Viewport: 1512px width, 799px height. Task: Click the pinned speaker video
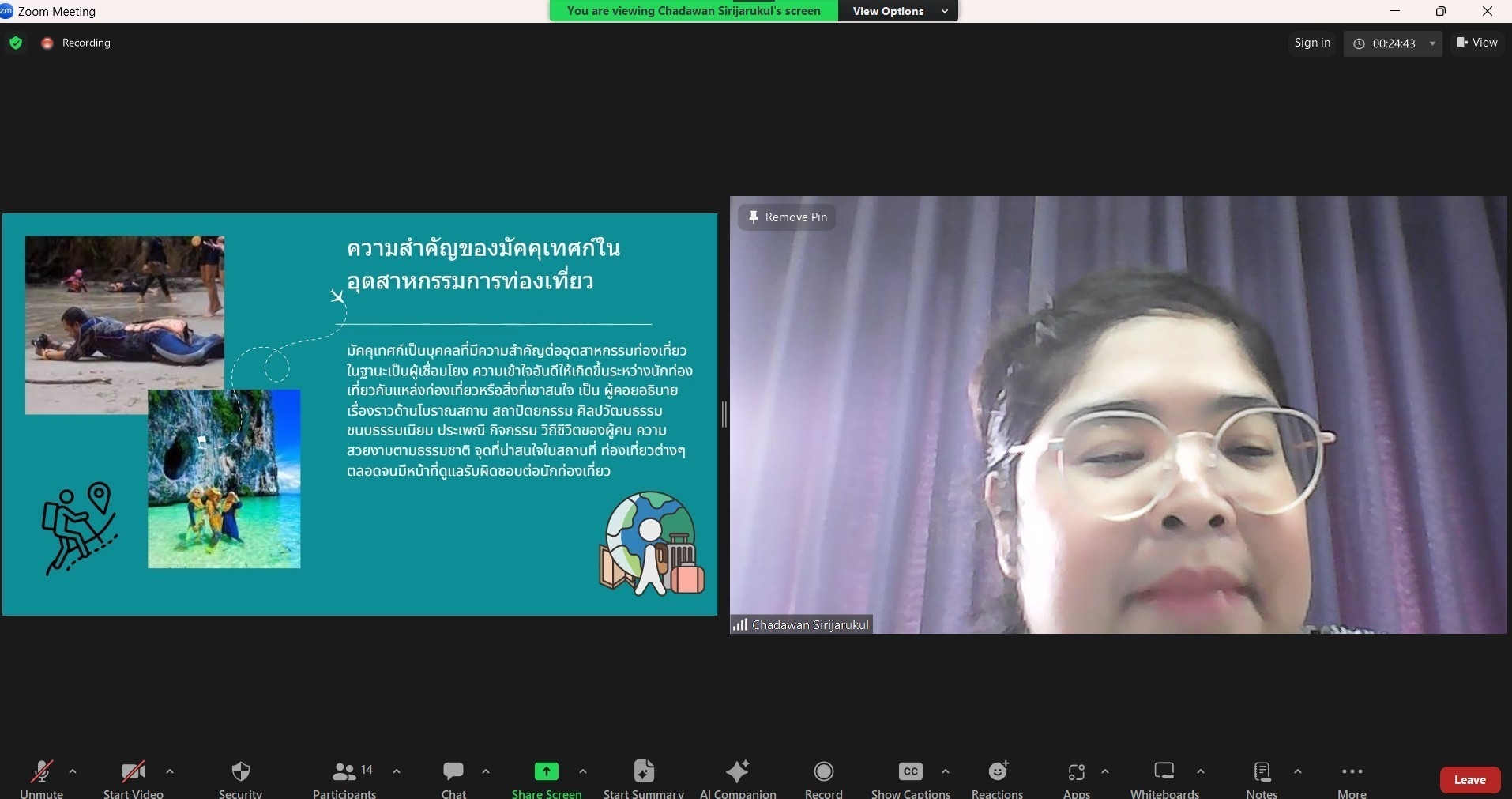(x=1119, y=415)
